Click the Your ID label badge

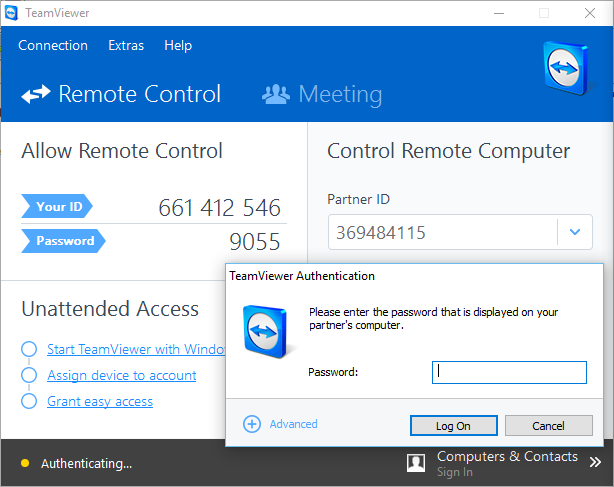click(57, 206)
